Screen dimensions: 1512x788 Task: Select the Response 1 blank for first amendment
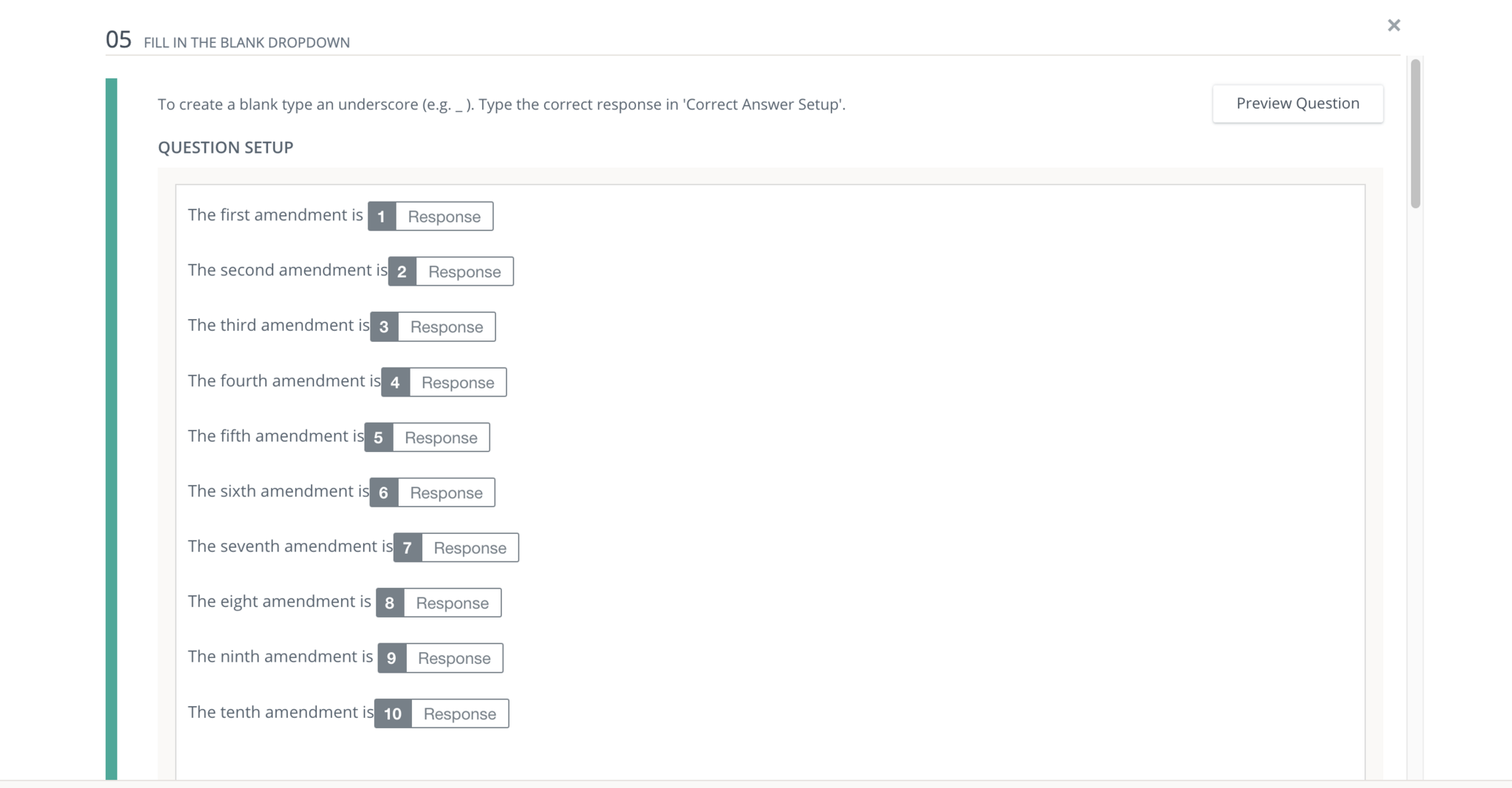(x=444, y=216)
